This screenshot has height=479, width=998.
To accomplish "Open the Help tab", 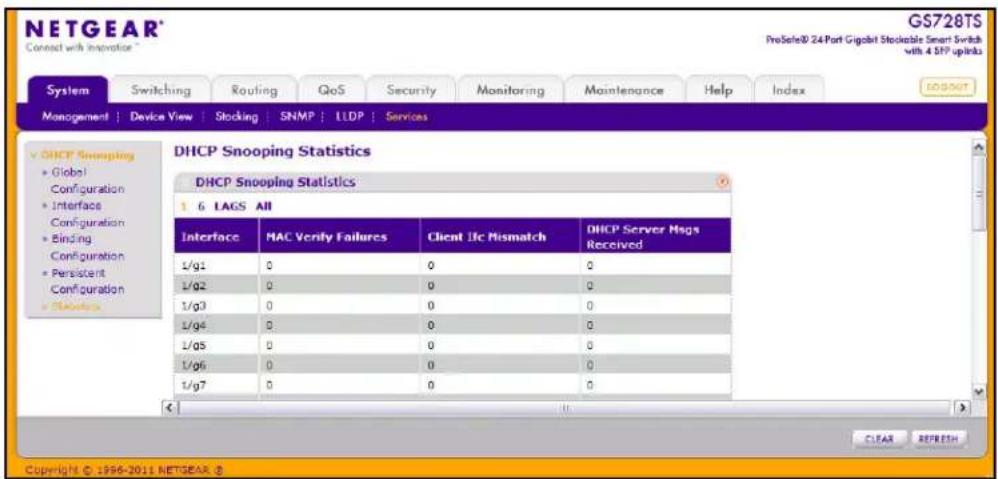I will [x=718, y=90].
